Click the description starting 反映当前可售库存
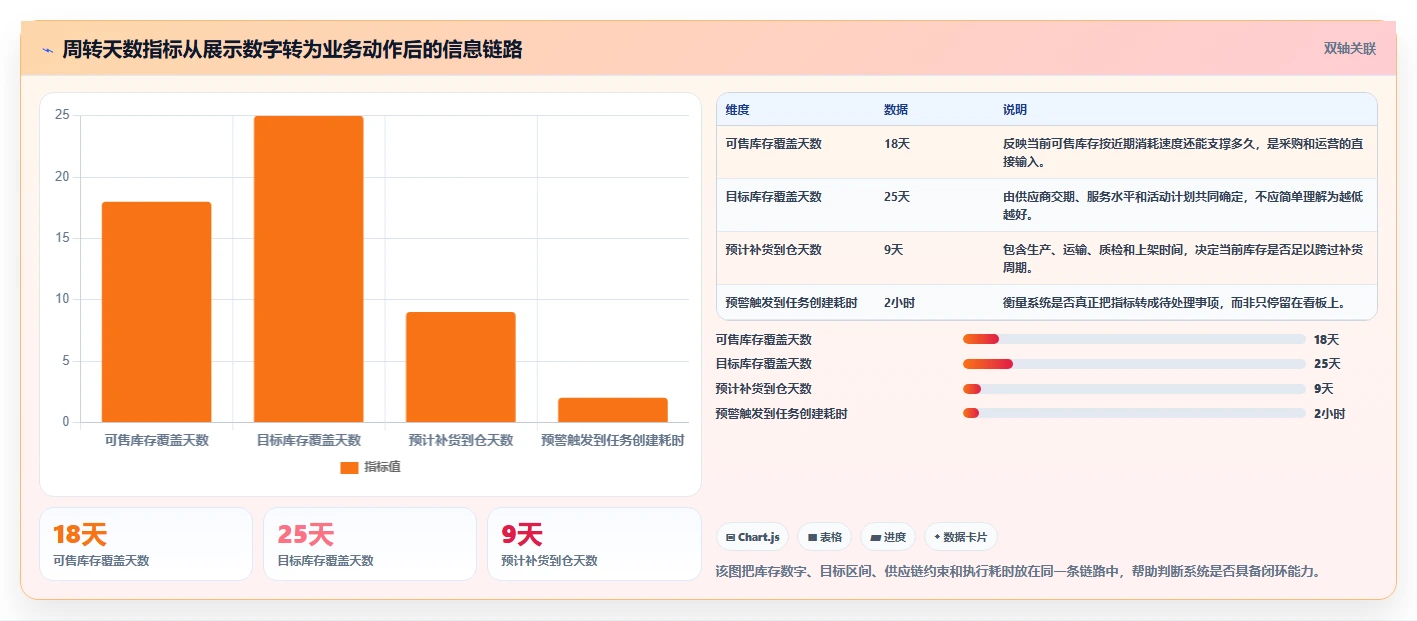Screen dimensions: 1417x621 [x=1184, y=152]
